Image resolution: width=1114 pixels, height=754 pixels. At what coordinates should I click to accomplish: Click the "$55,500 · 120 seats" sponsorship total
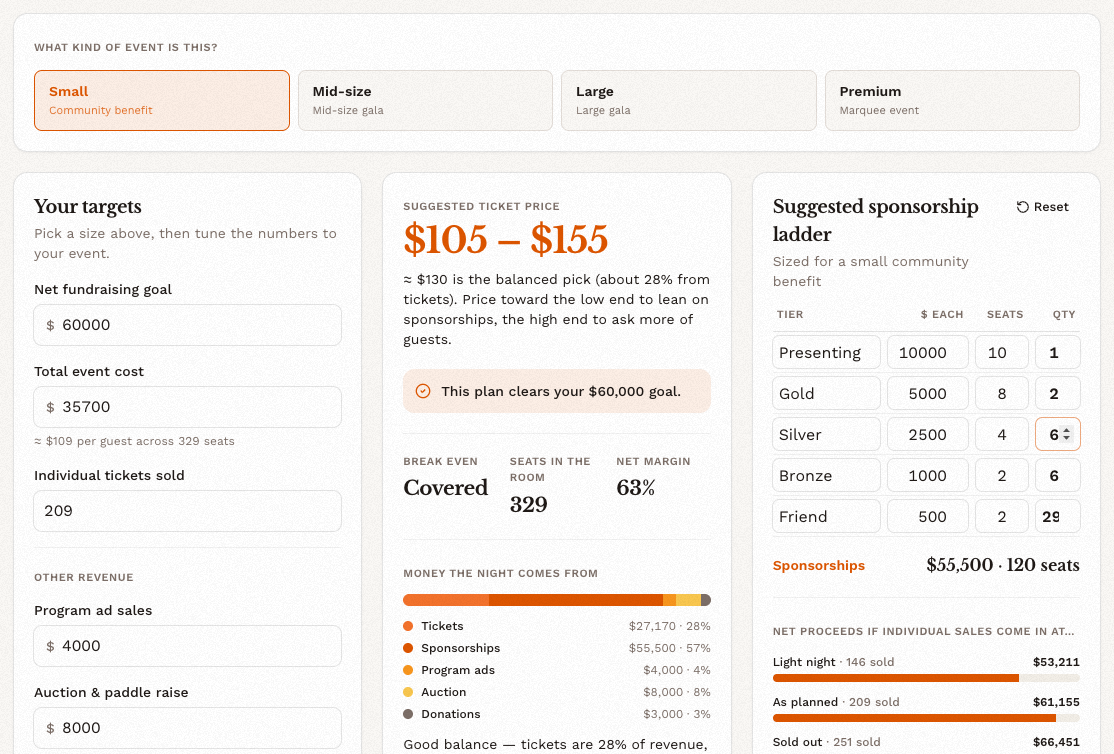(1003, 565)
